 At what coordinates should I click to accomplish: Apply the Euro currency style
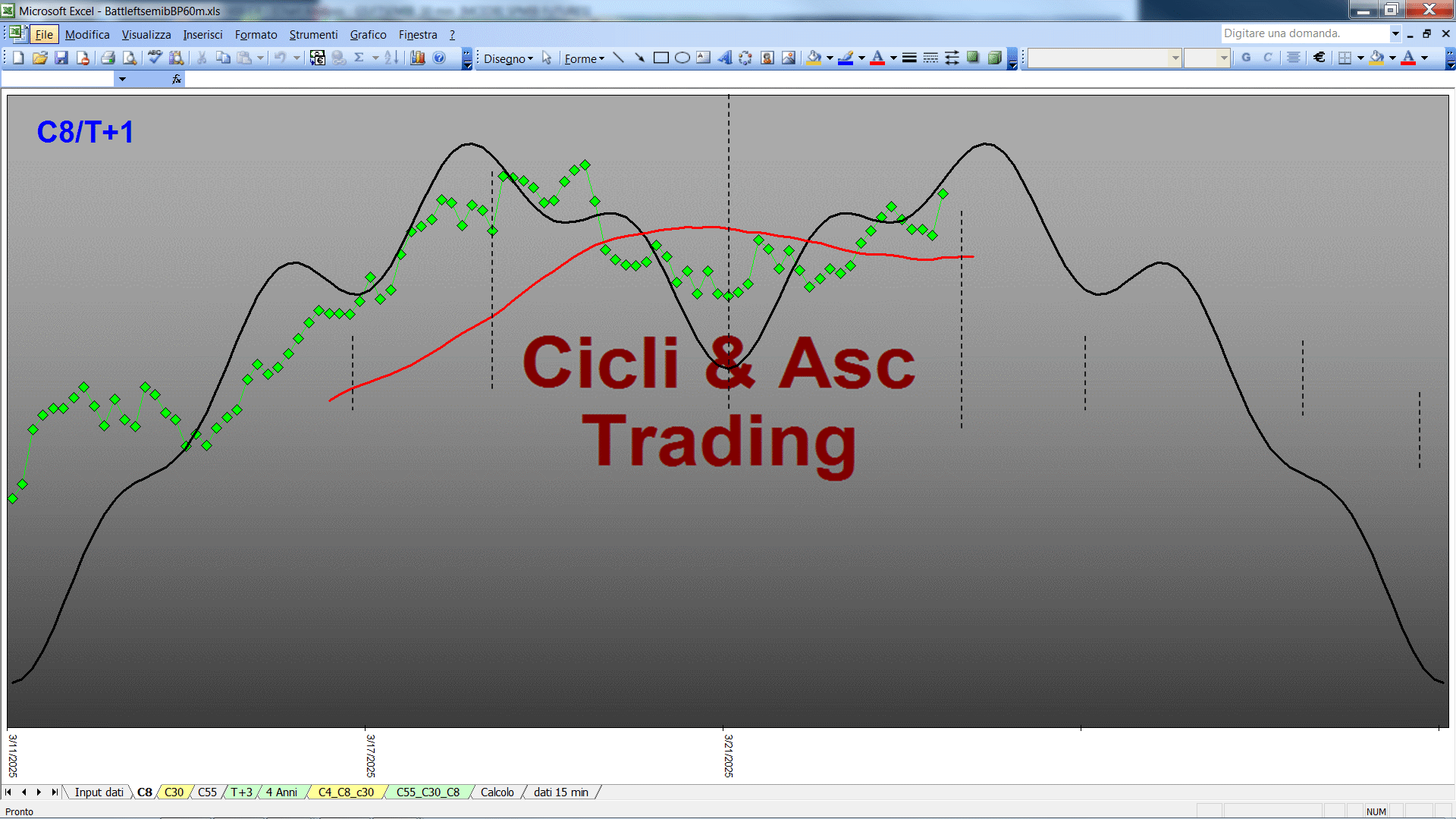(x=1320, y=58)
